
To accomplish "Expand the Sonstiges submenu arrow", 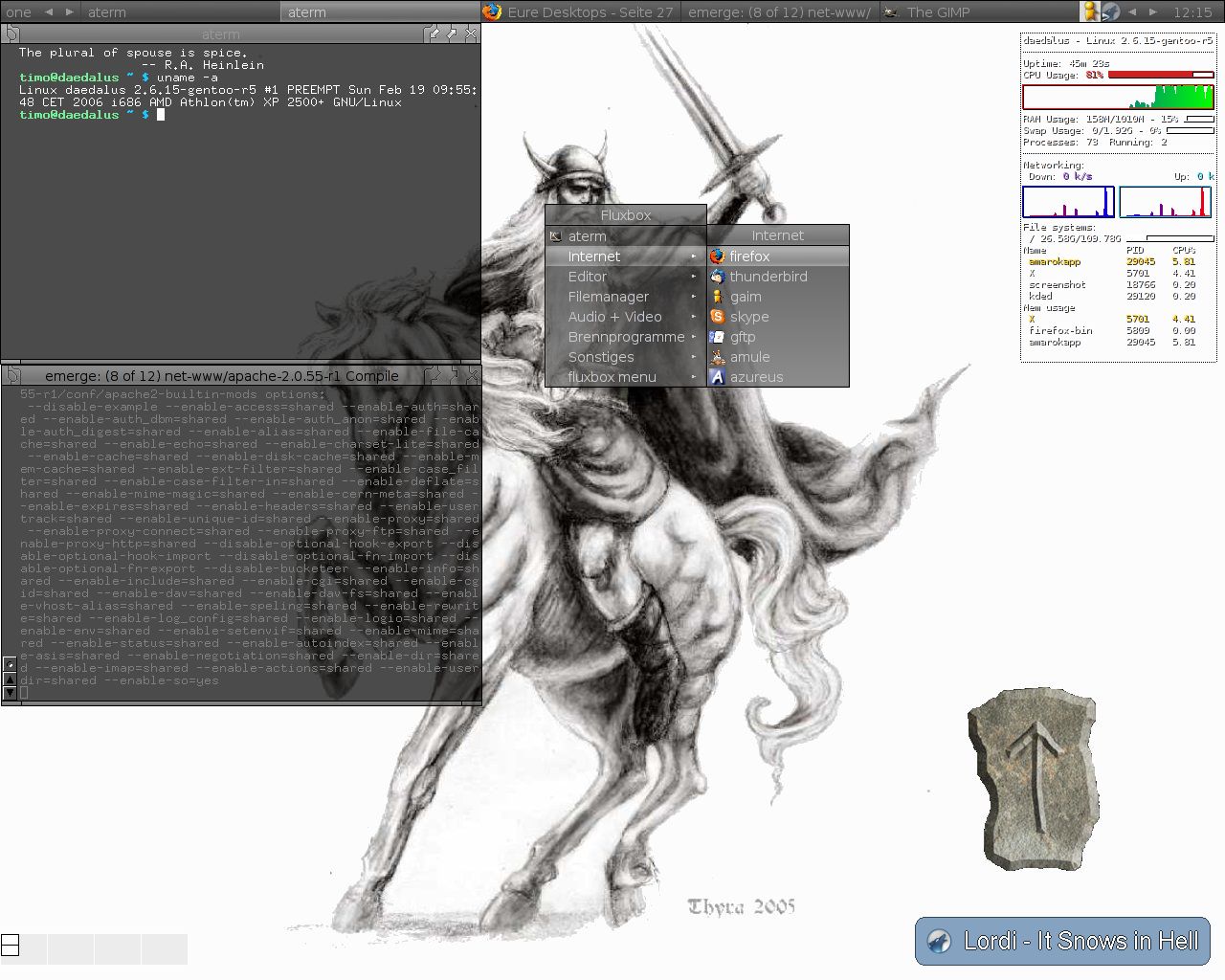I will (694, 357).
